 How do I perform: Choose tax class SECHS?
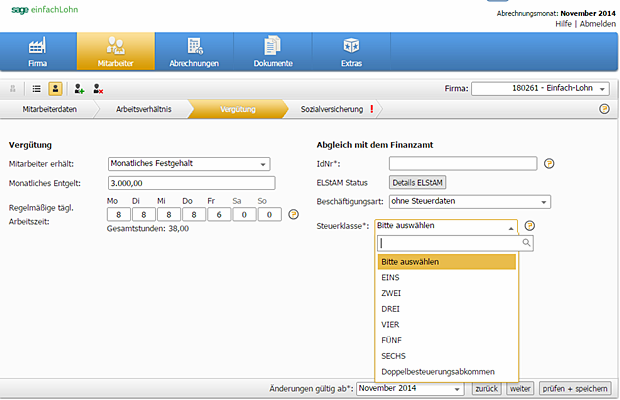447,356
